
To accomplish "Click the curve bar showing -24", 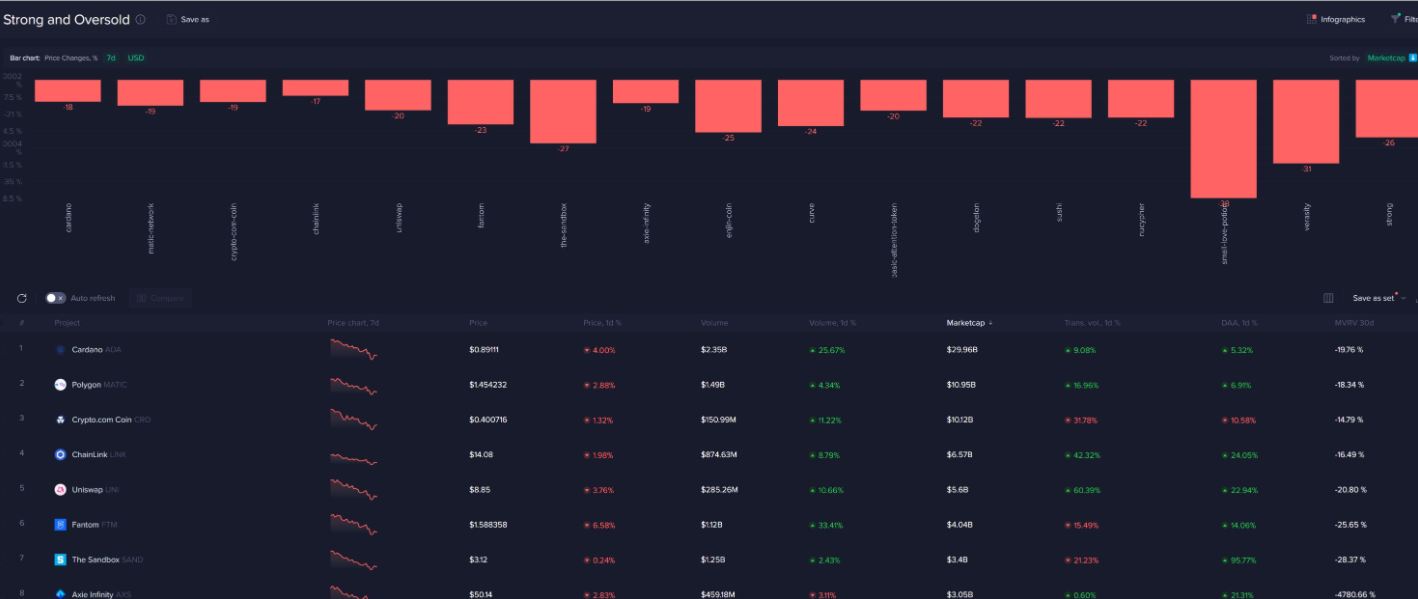I will pyautogui.click(x=811, y=103).
